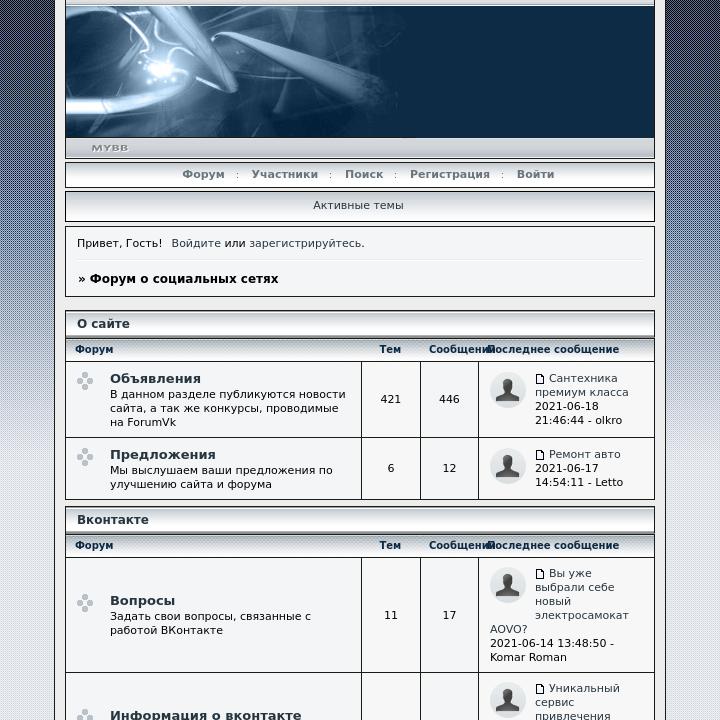Click the зарегистрируйтесь link in the greeting
The width and height of the screenshot is (720, 720).
pos(305,243)
